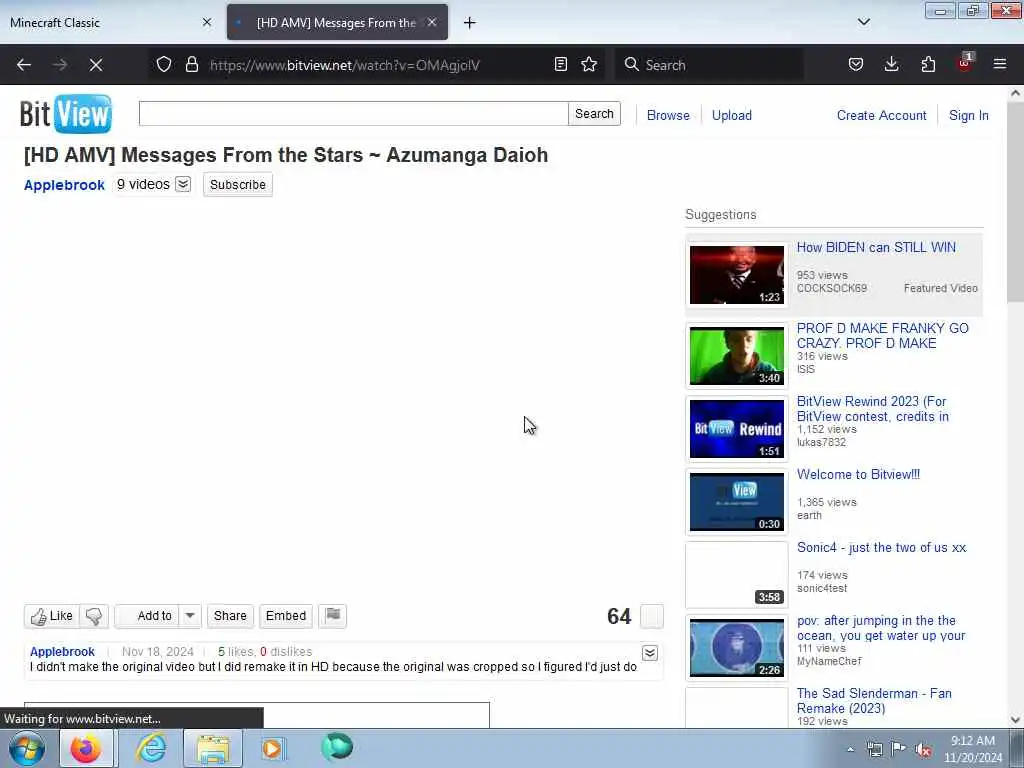1024x768 pixels.
Task: Open the extensions puzzle-piece icon
Action: 928,64
